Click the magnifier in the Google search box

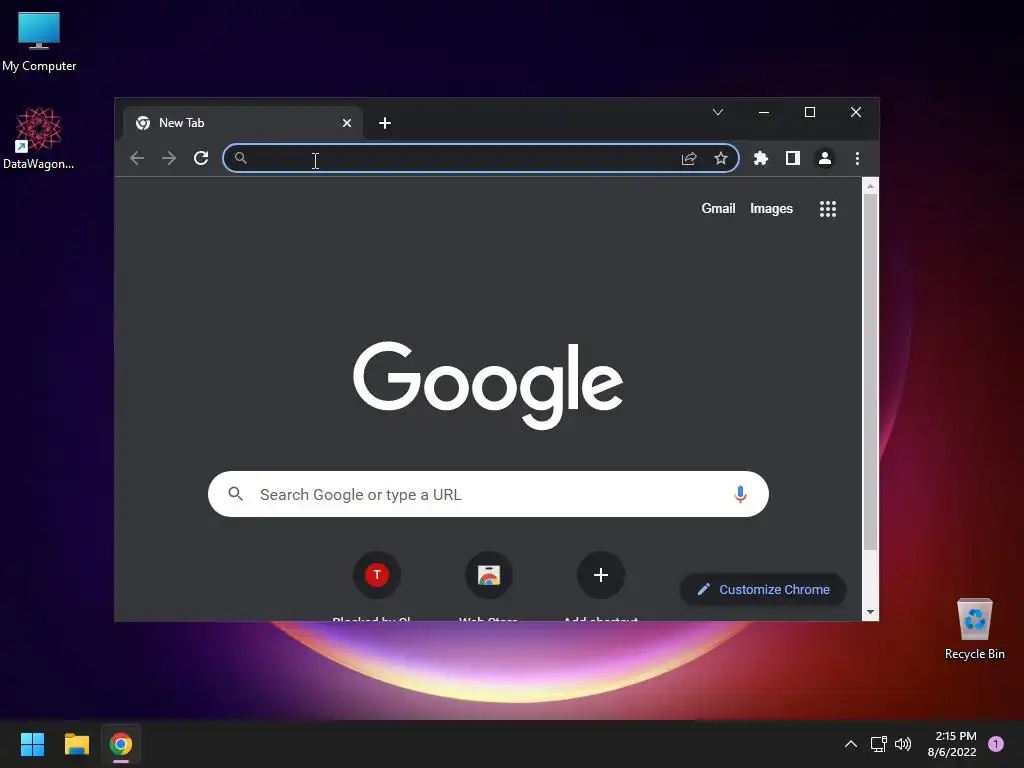236,494
